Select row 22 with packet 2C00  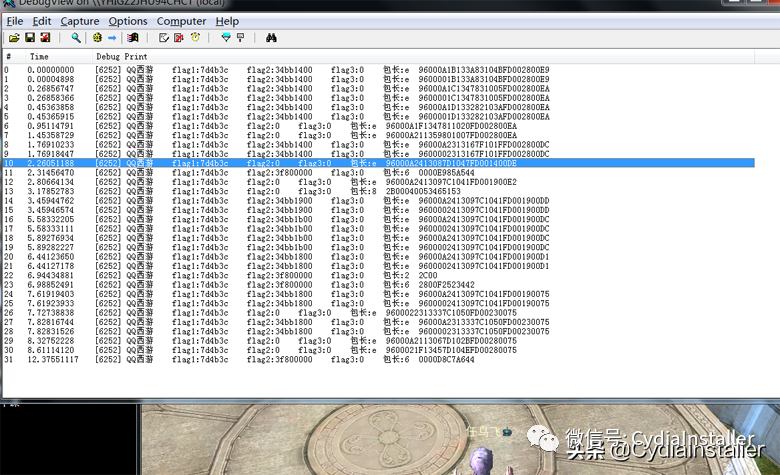379,276
